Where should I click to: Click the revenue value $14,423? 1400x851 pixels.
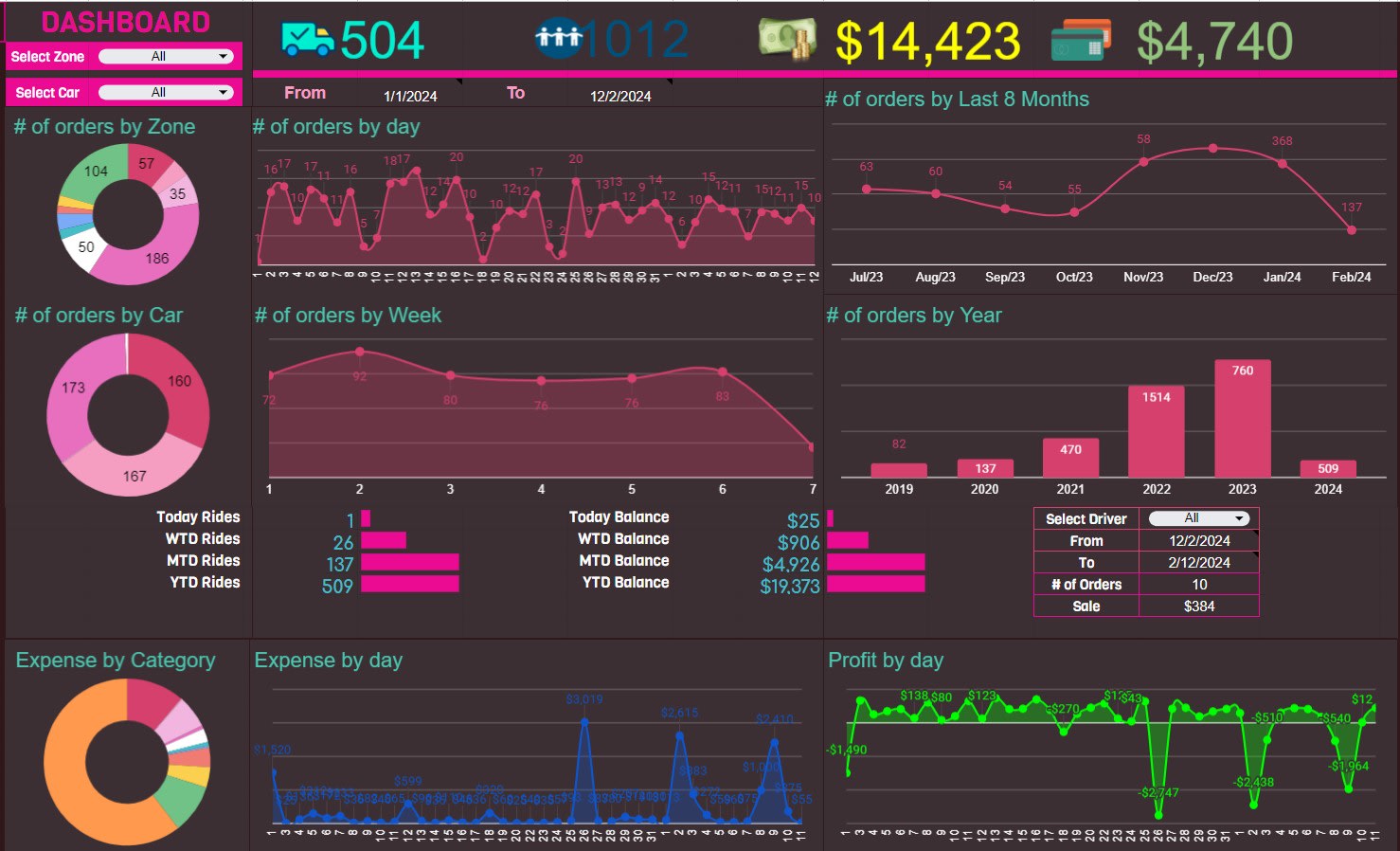928,42
